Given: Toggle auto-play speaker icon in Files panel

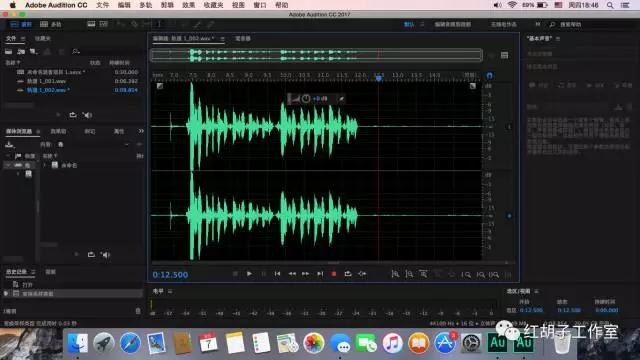Looking at the screenshot, I should [87, 115].
